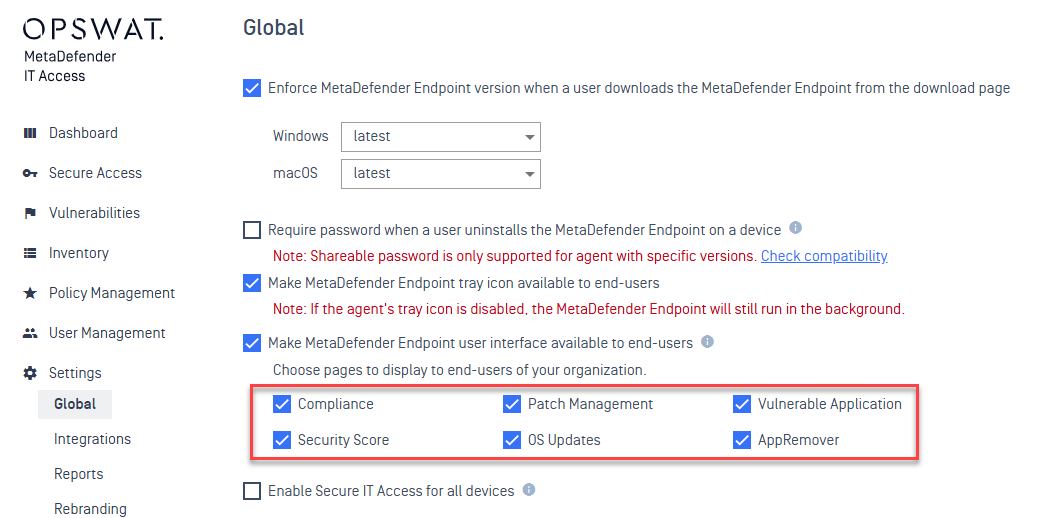Open the Rebranding settings page

(90, 509)
